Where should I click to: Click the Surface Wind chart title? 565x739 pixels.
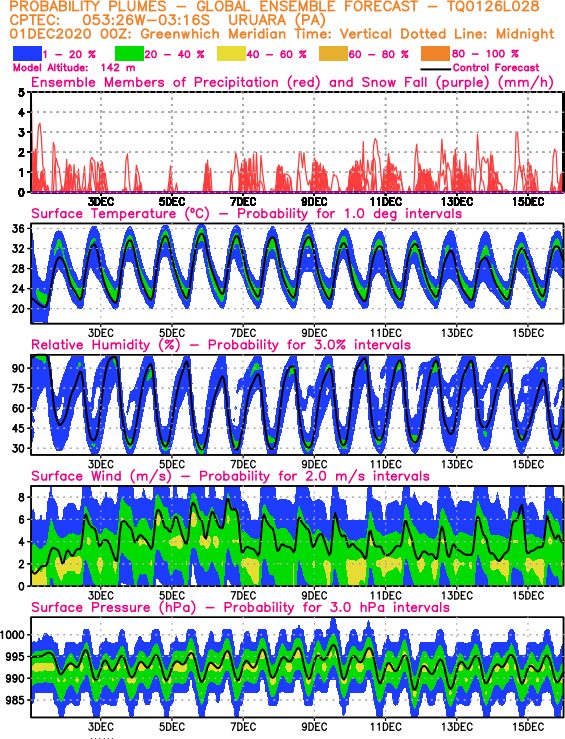230,476
